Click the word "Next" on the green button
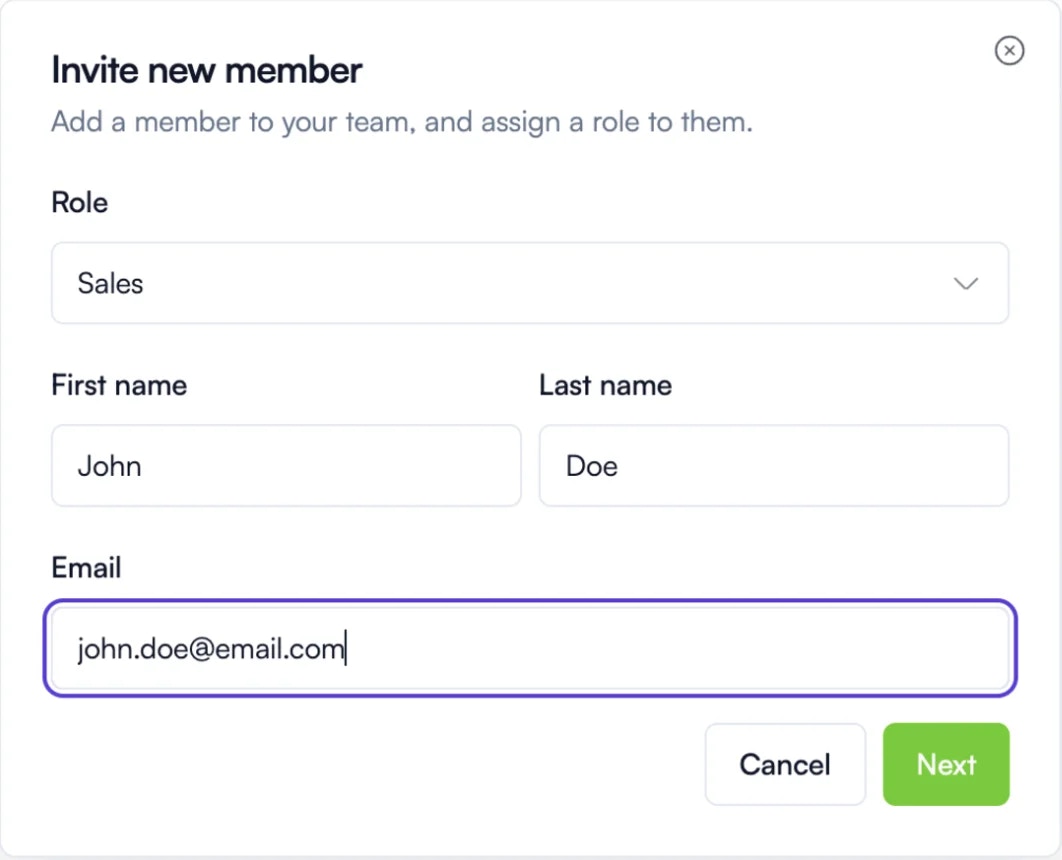 tap(946, 765)
